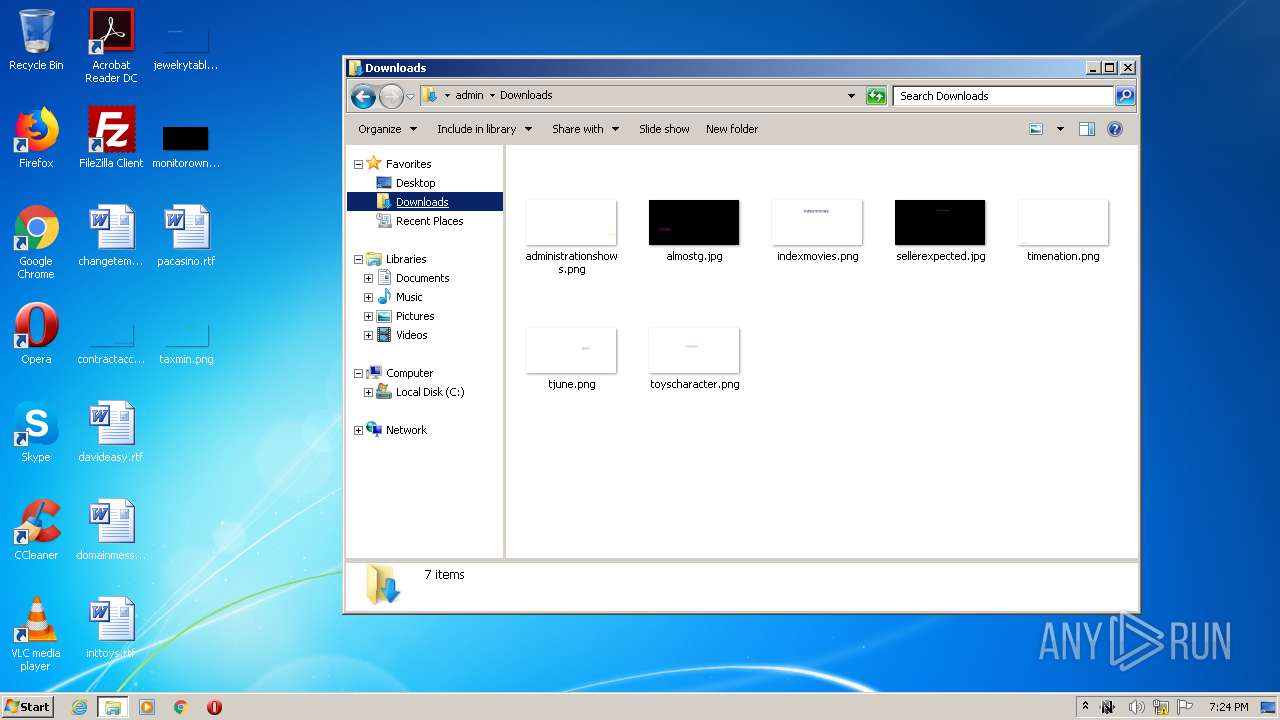Create a New folder
The height and width of the screenshot is (720, 1280).
(x=732, y=129)
